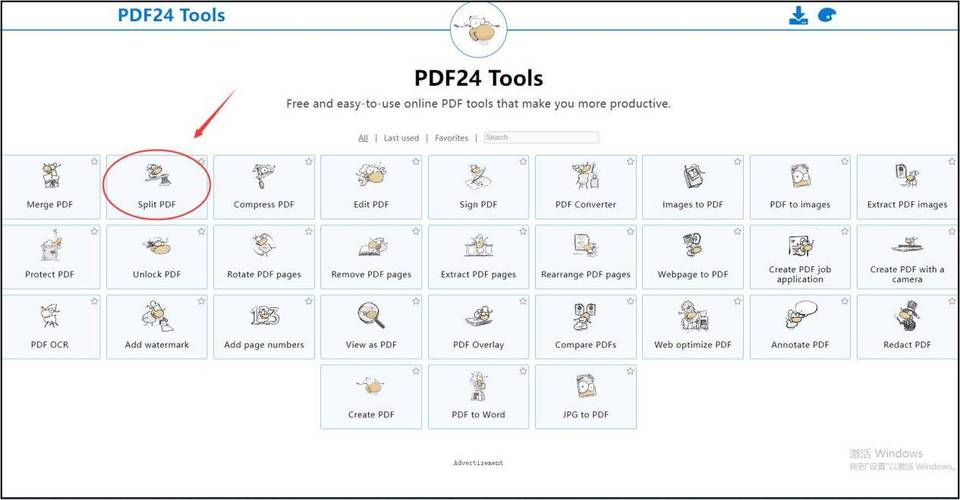Select the All filter tab

pos(363,138)
